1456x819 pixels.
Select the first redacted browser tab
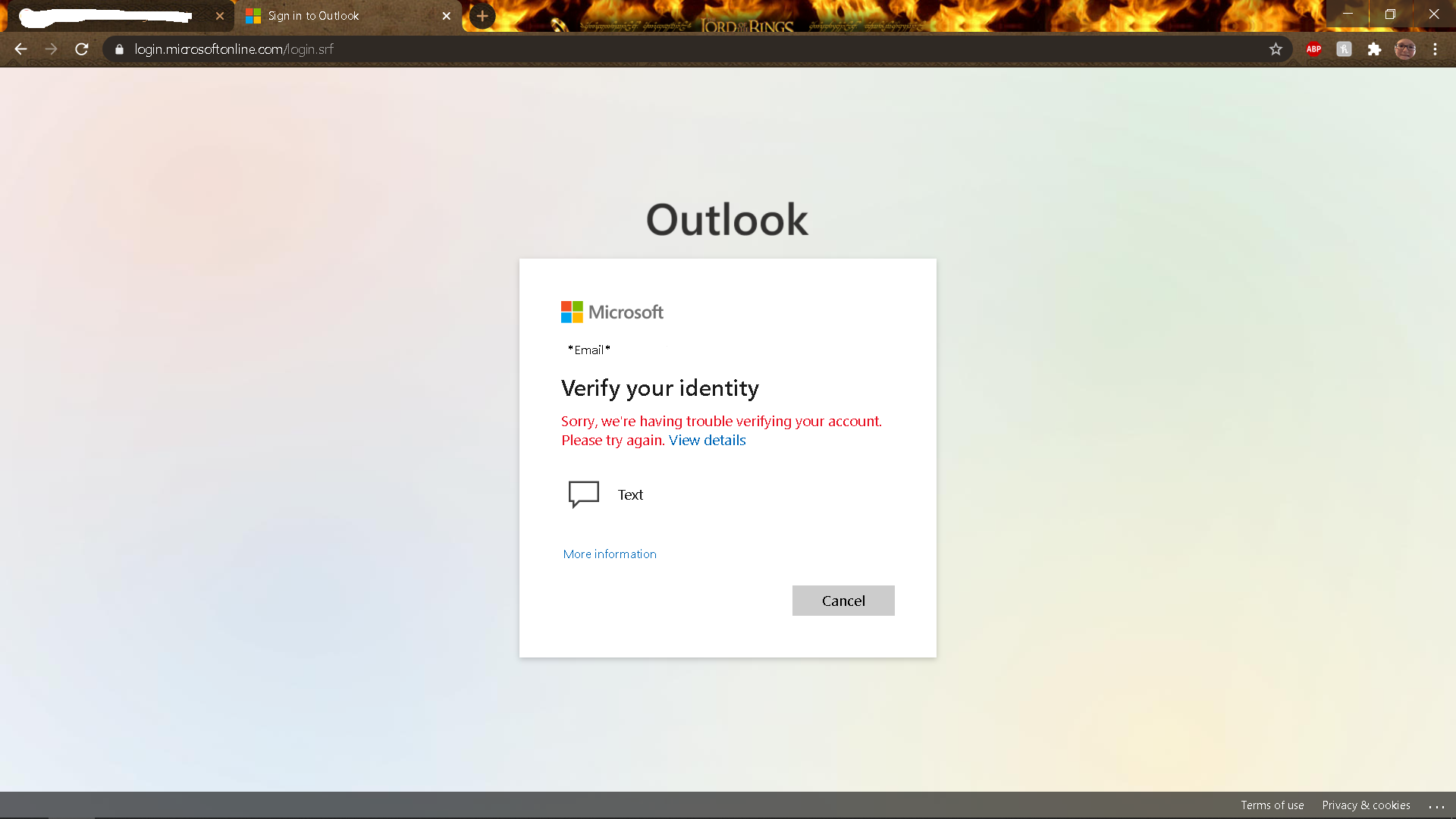click(106, 16)
